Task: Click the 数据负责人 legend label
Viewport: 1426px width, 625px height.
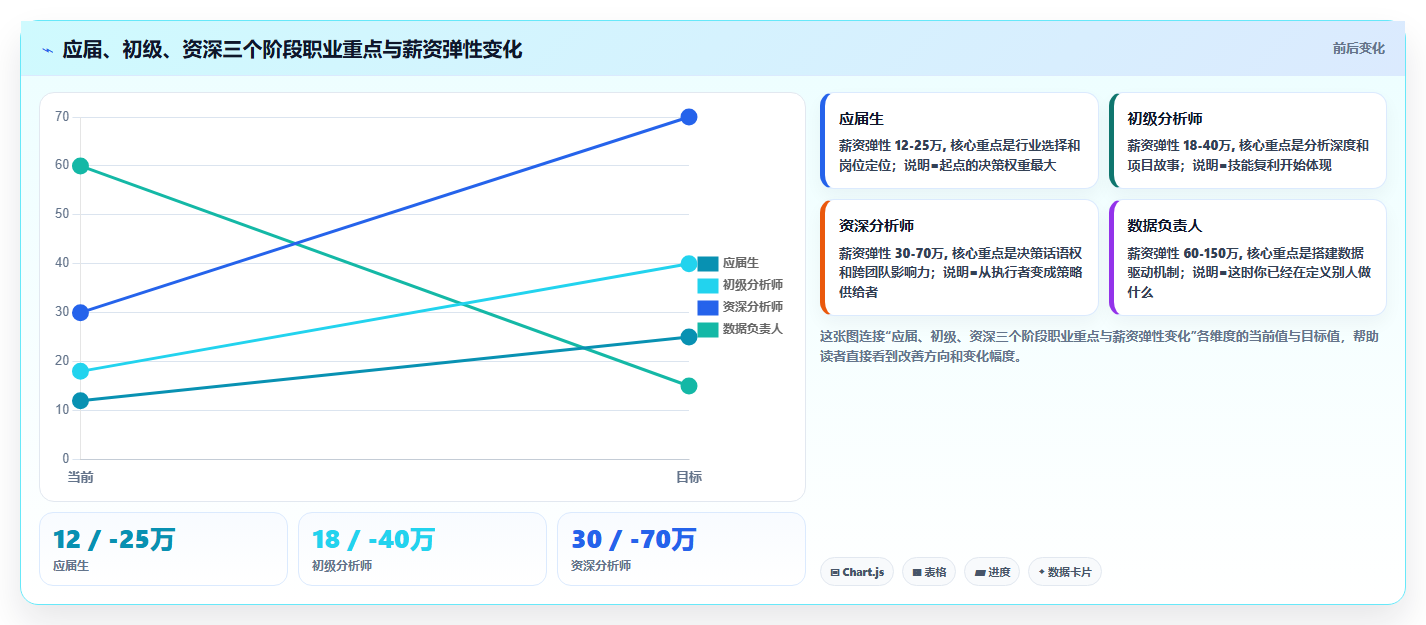Action: 753,329
